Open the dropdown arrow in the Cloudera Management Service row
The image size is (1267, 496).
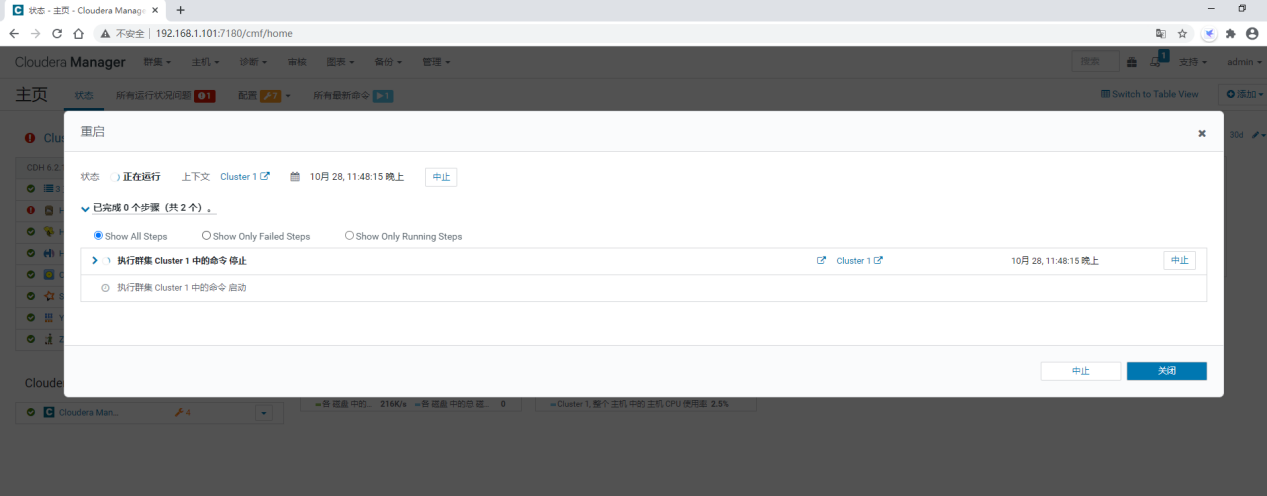(264, 413)
